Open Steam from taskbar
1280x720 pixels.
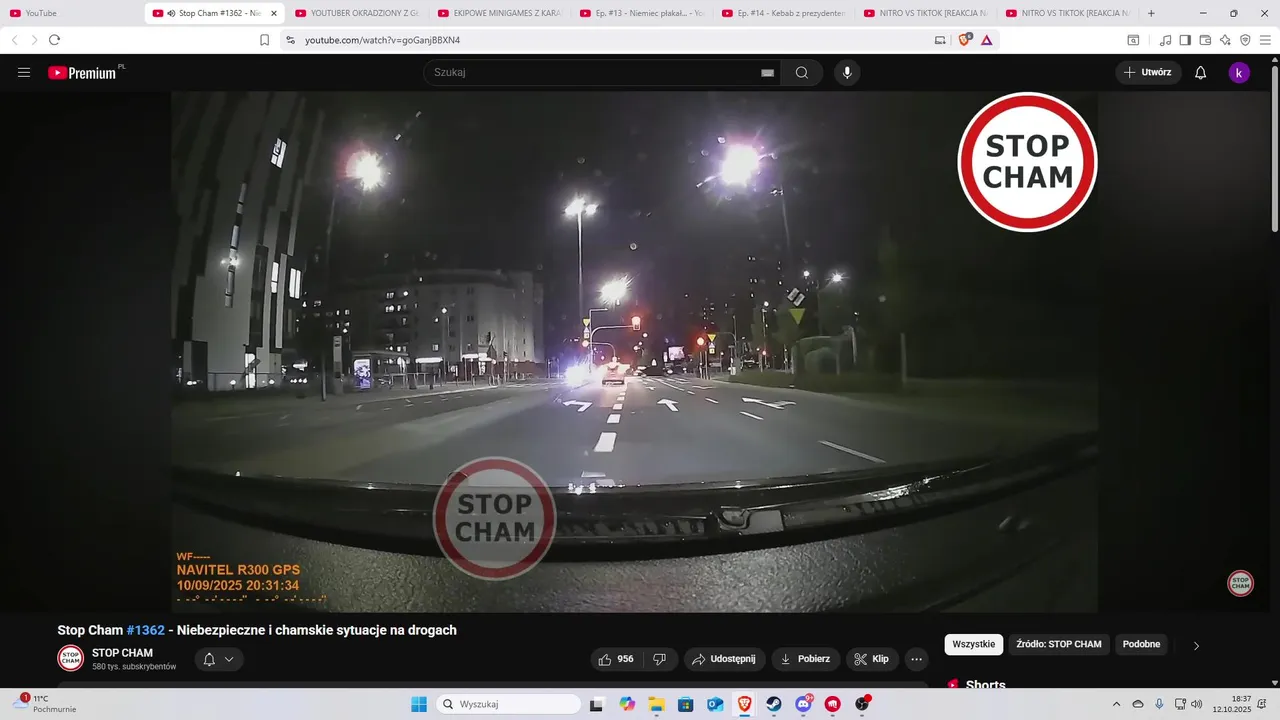tap(774, 704)
